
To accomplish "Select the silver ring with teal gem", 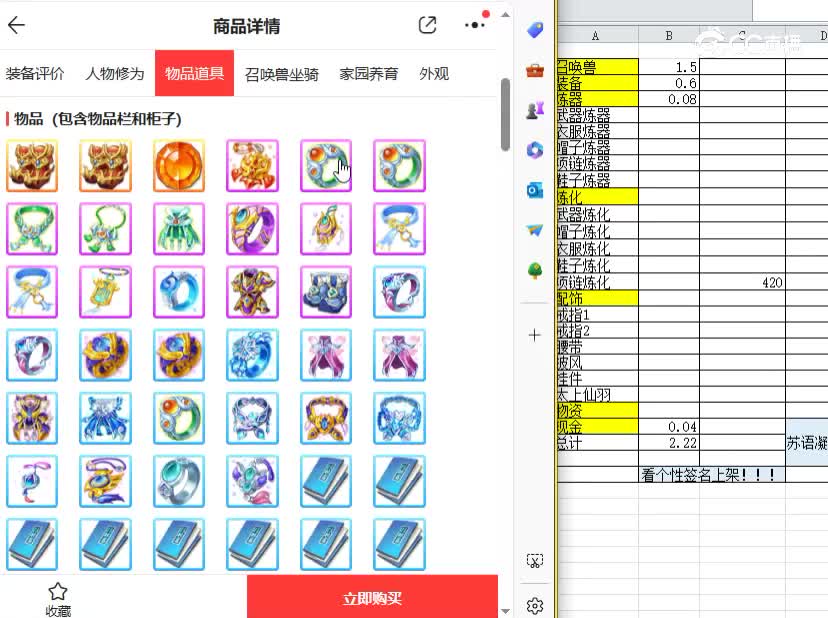I will point(179,481).
